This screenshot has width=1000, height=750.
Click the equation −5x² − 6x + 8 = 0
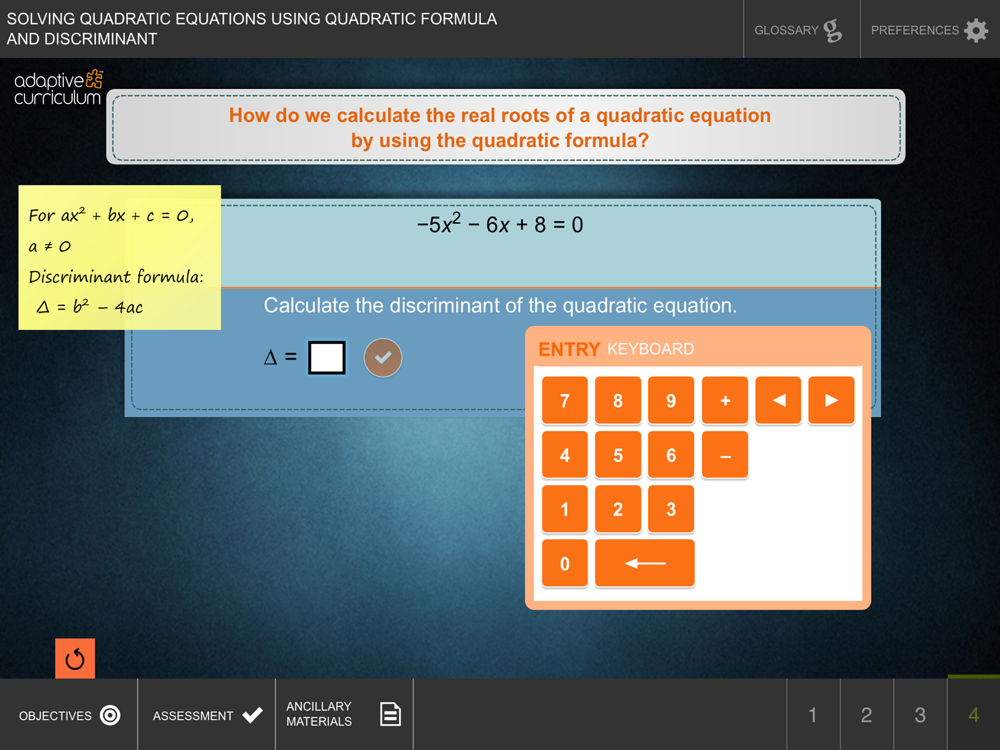click(500, 224)
